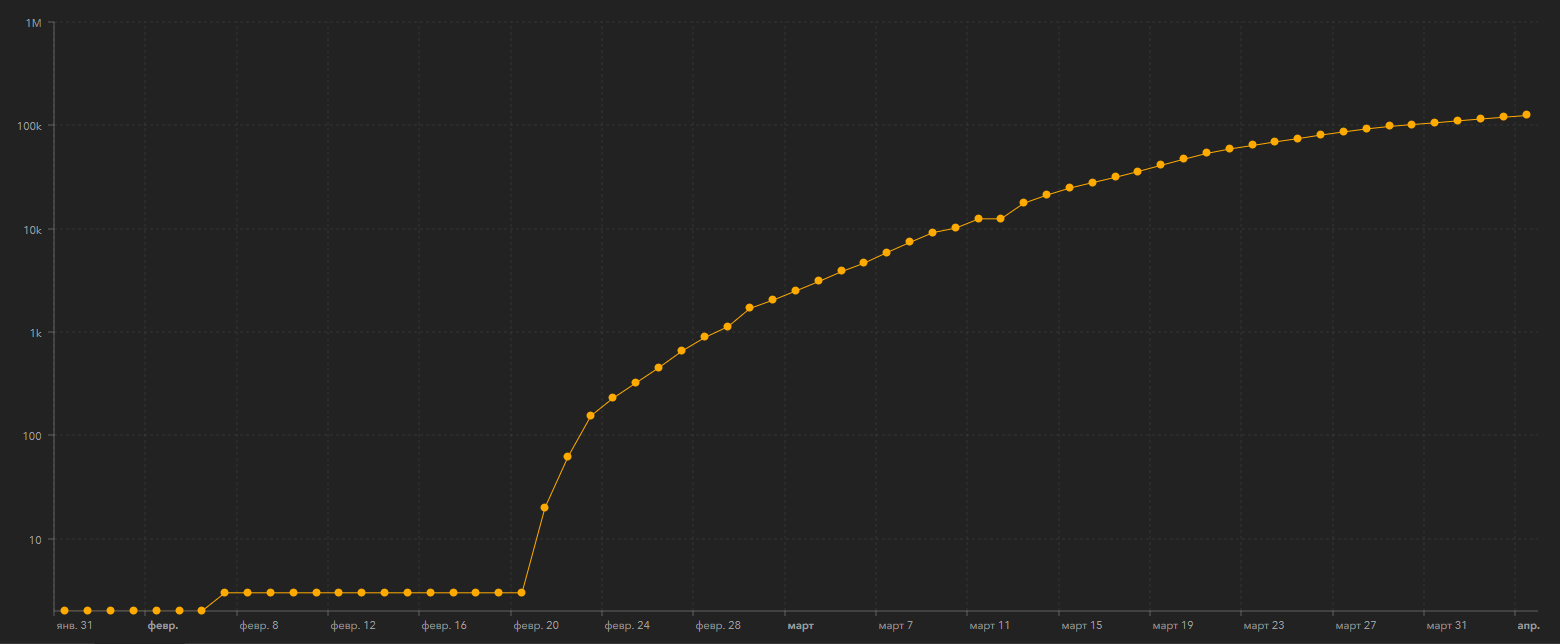The width and height of the screenshot is (1560, 644).
Task: Select the 1k y-axis label
Action: pyautogui.click(x=35, y=332)
